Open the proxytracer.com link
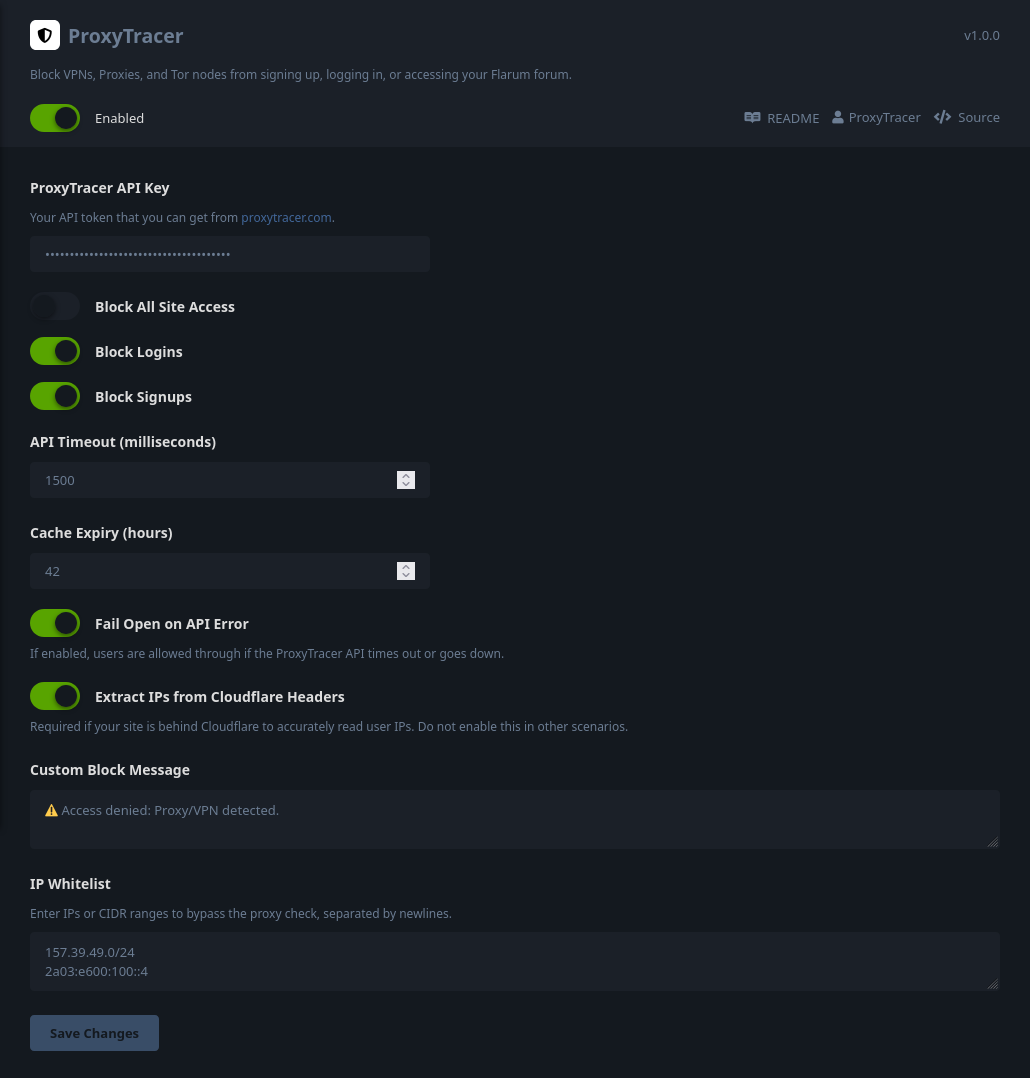The width and height of the screenshot is (1030, 1078). [x=286, y=217]
